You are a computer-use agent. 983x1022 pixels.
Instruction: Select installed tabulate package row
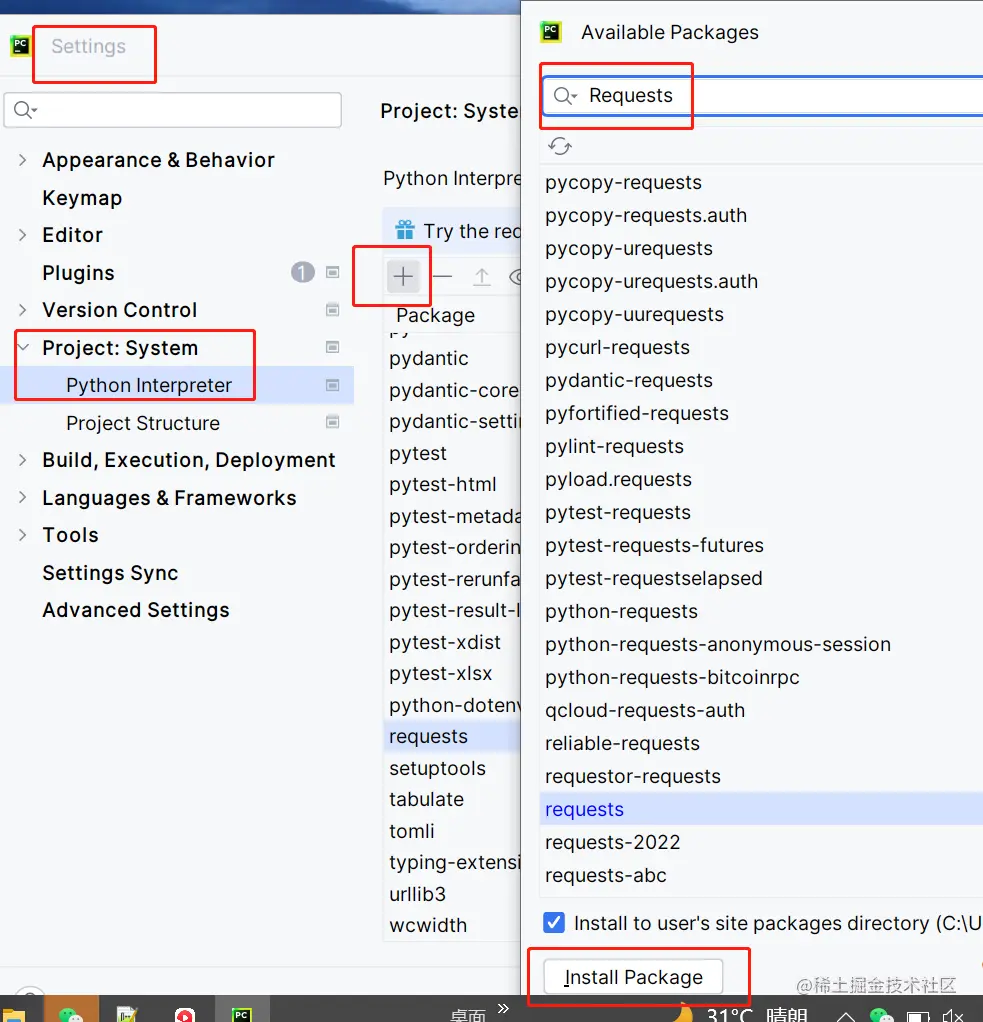tap(426, 799)
